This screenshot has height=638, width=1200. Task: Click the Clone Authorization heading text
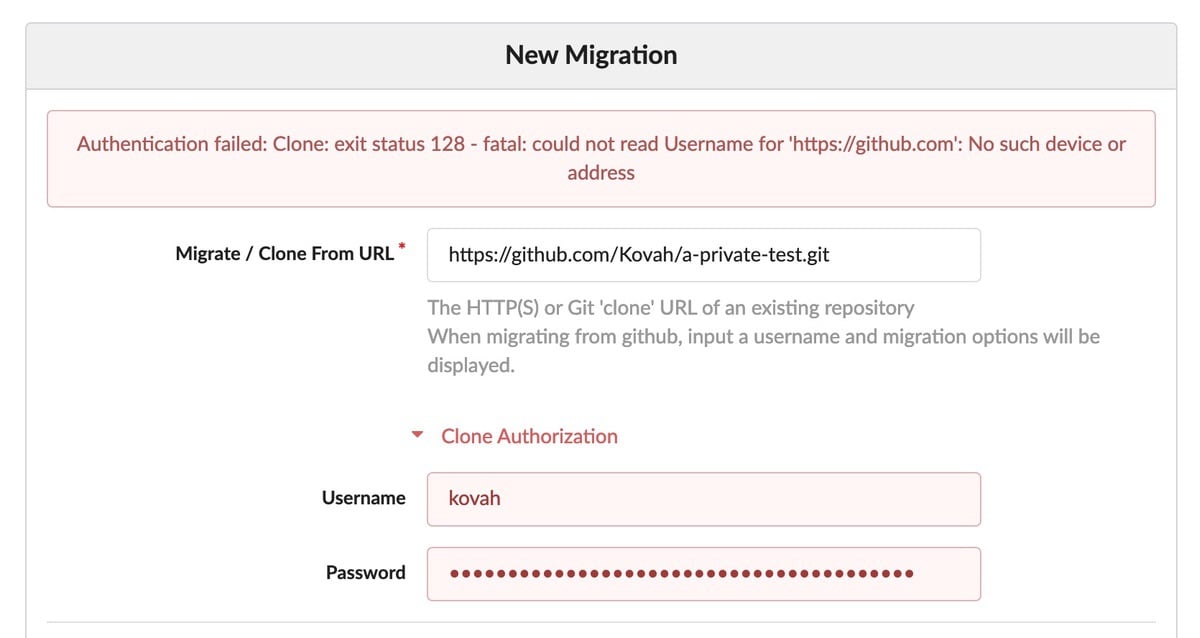coord(529,436)
